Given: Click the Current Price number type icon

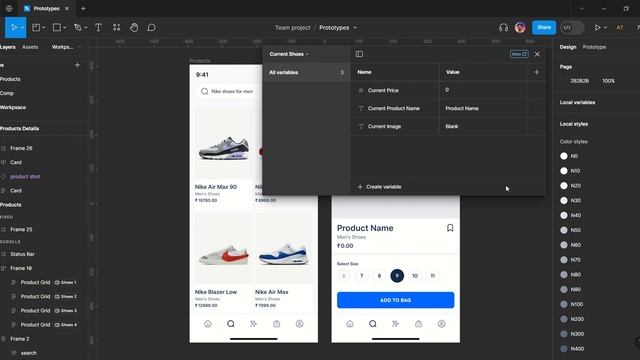Looking at the screenshot, I should [x=360, y=90].
